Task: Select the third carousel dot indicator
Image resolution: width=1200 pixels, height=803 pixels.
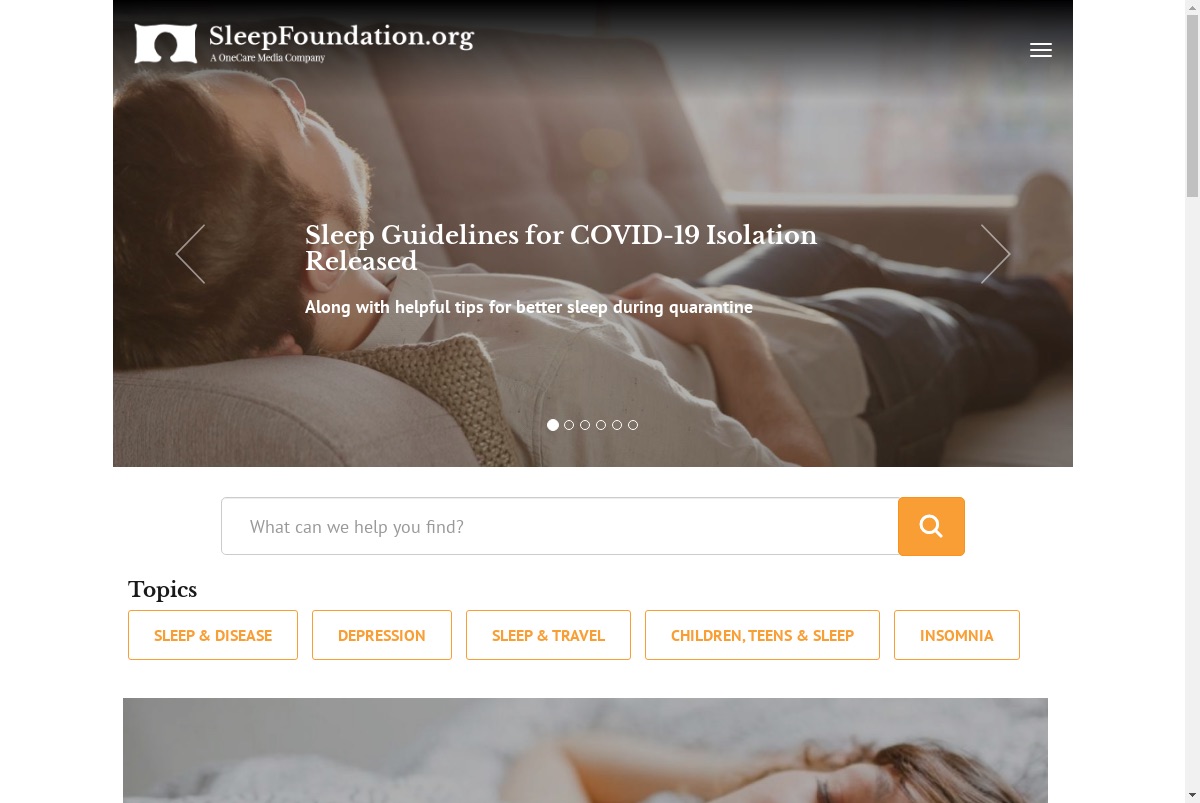Action: (x=585, y=425)
